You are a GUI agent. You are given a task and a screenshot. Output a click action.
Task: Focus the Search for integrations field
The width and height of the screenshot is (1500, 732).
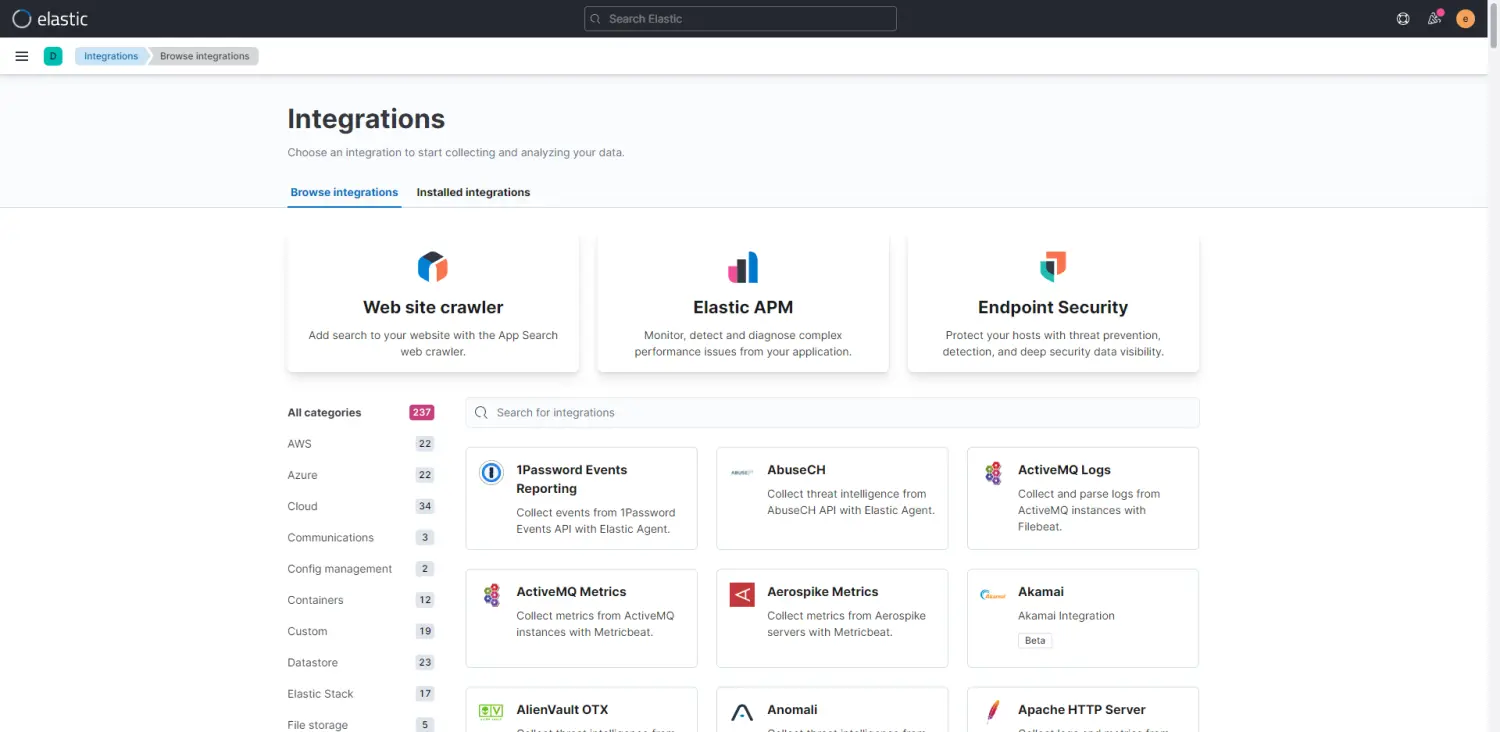coord(832,412)
